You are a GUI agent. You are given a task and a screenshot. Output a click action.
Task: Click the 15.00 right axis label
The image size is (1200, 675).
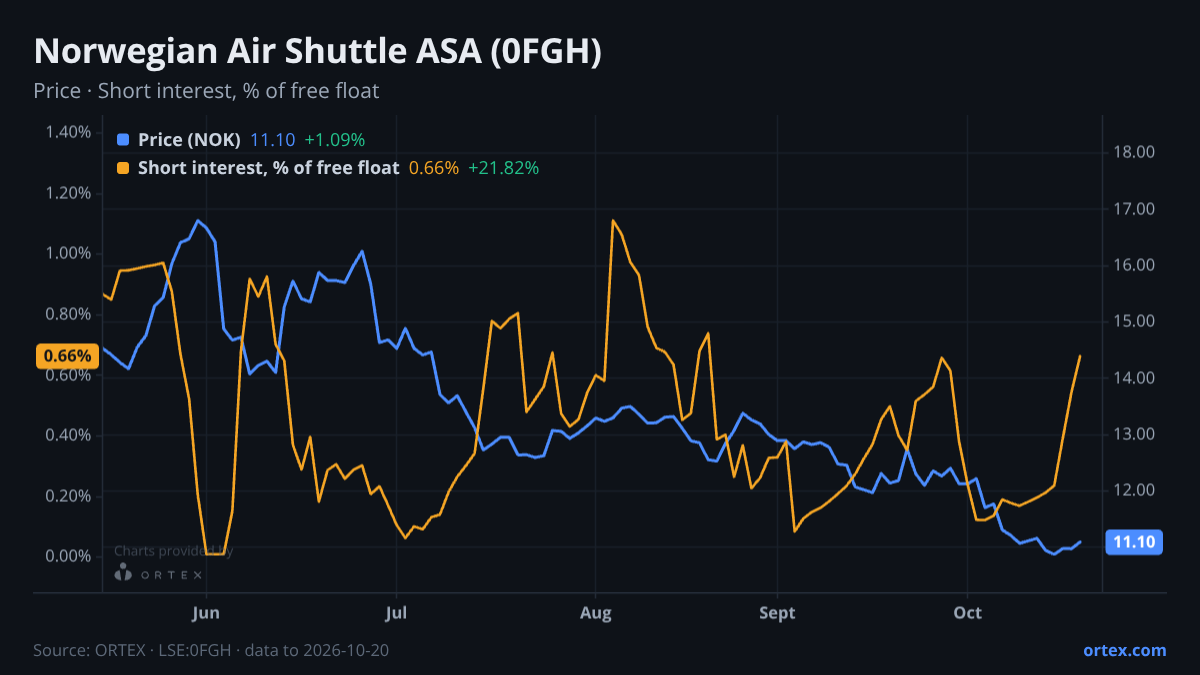tap(1134, 321)
